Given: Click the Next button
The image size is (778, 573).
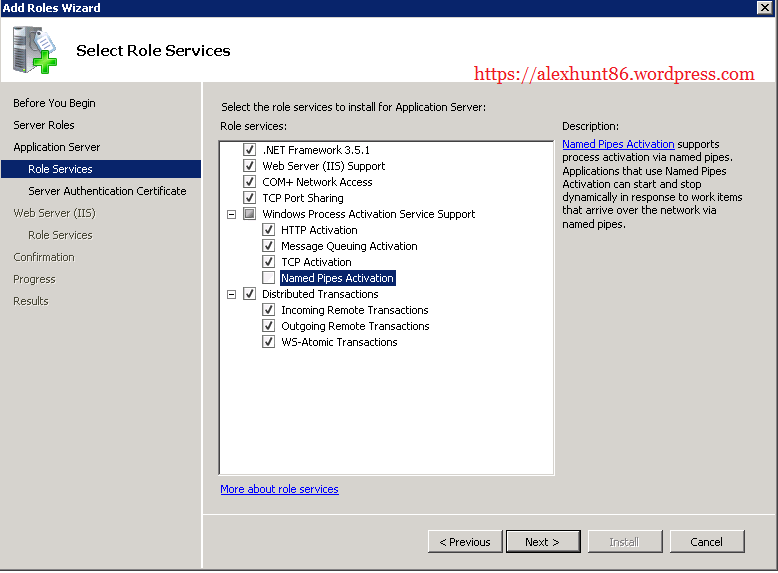Looking at the screenshot, I should [x=541, y=542].
